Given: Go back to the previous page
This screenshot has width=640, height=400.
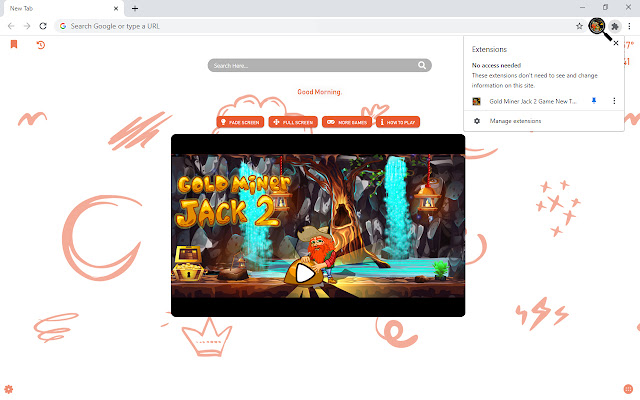Looking at the screenshot, I should pos(11,26).
